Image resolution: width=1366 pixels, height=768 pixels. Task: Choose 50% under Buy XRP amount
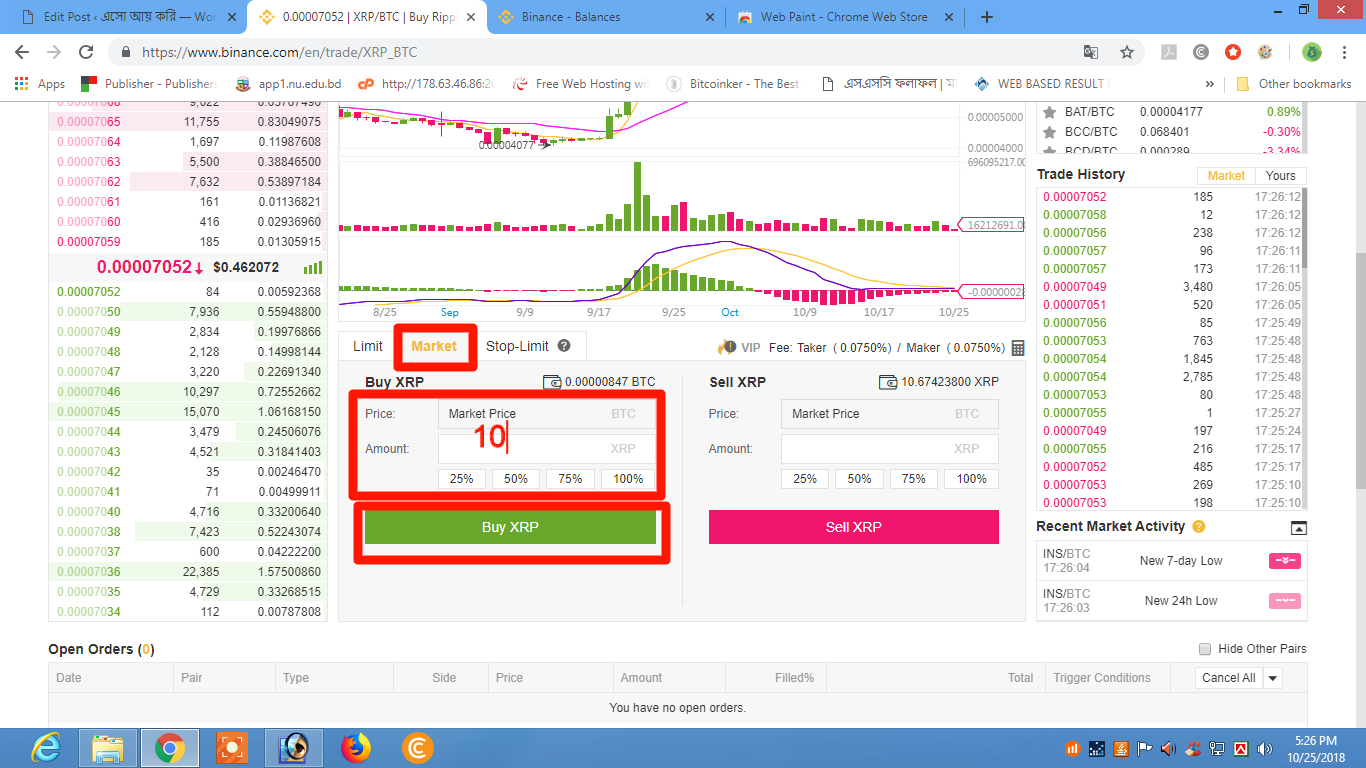(516, 479)
